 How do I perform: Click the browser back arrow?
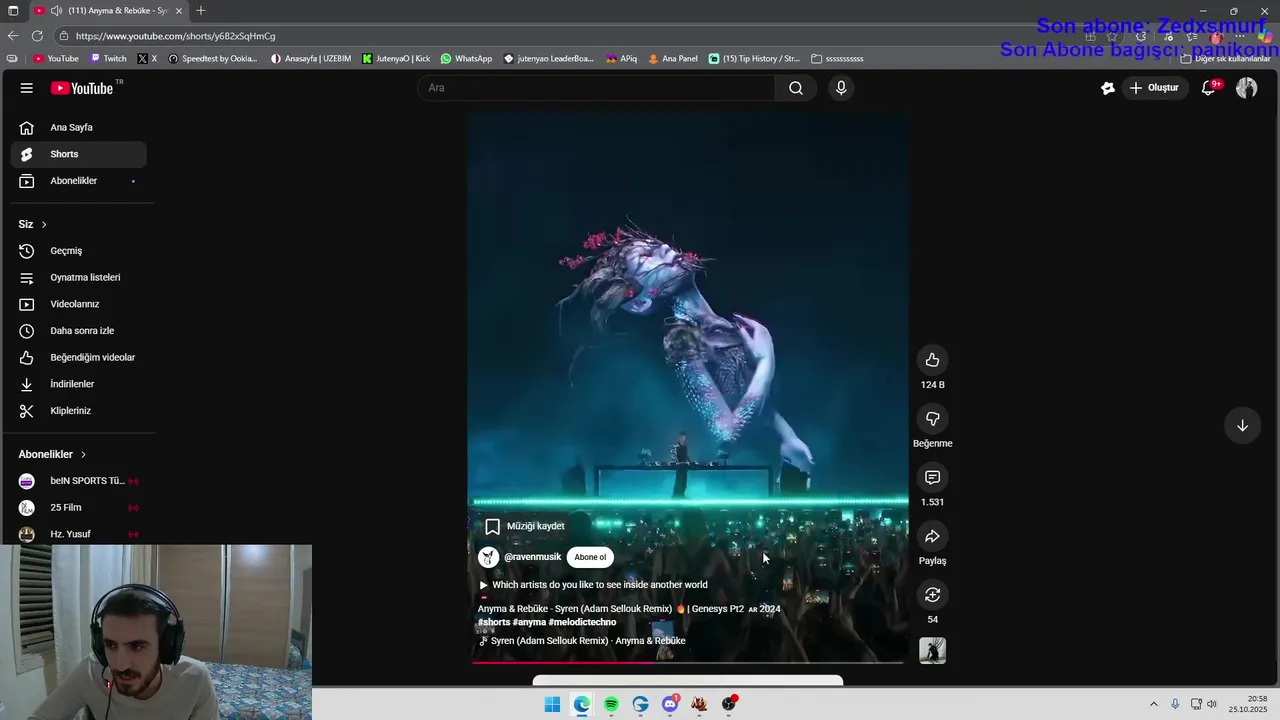click(13, 36)
